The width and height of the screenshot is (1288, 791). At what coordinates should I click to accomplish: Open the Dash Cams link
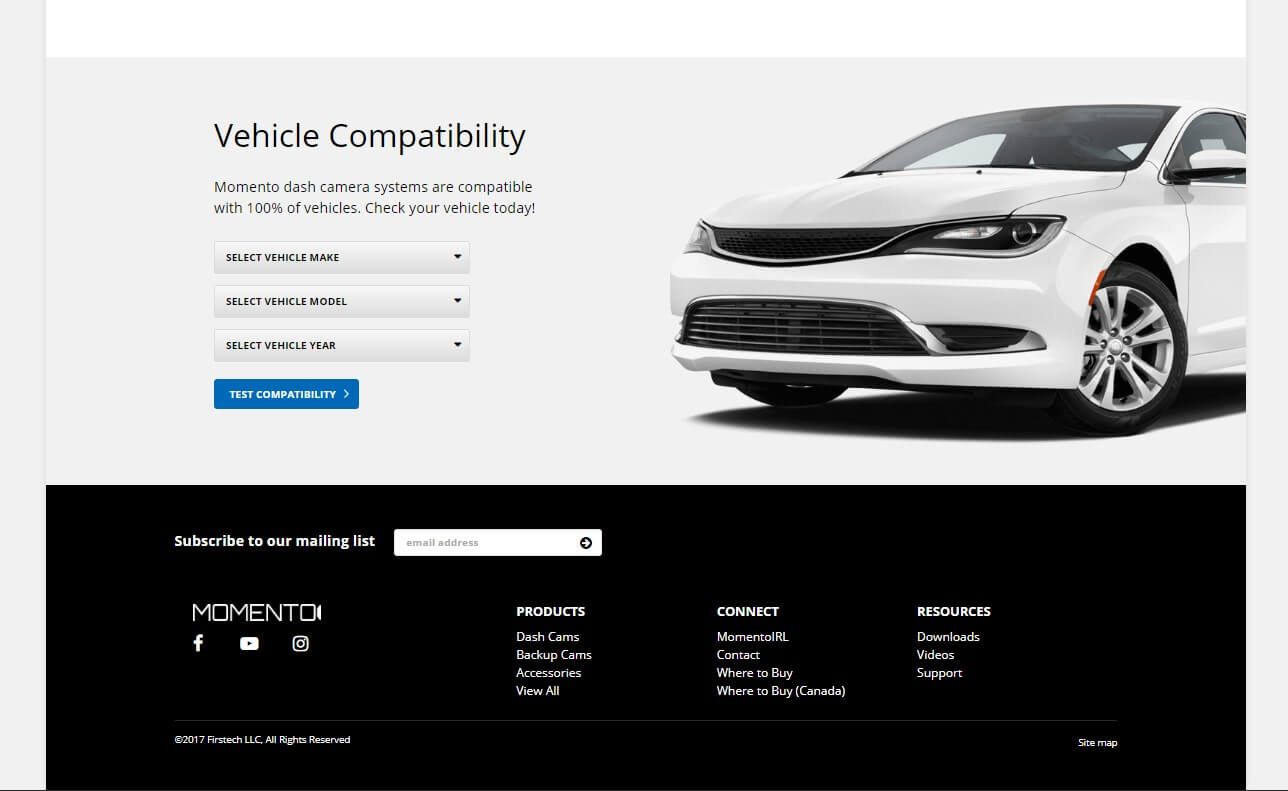547,636
